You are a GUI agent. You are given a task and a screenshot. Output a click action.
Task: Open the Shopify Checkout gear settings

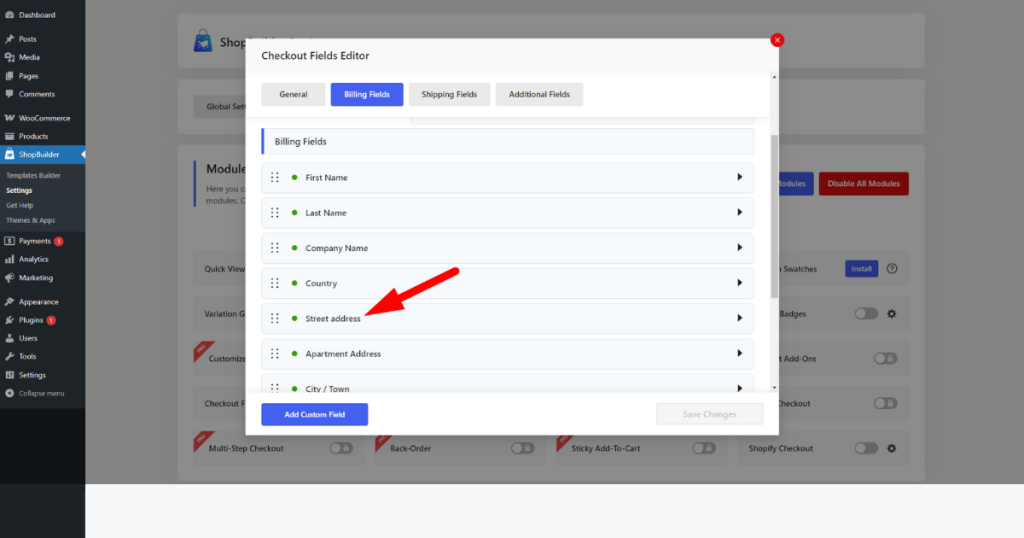click(891, 449)
